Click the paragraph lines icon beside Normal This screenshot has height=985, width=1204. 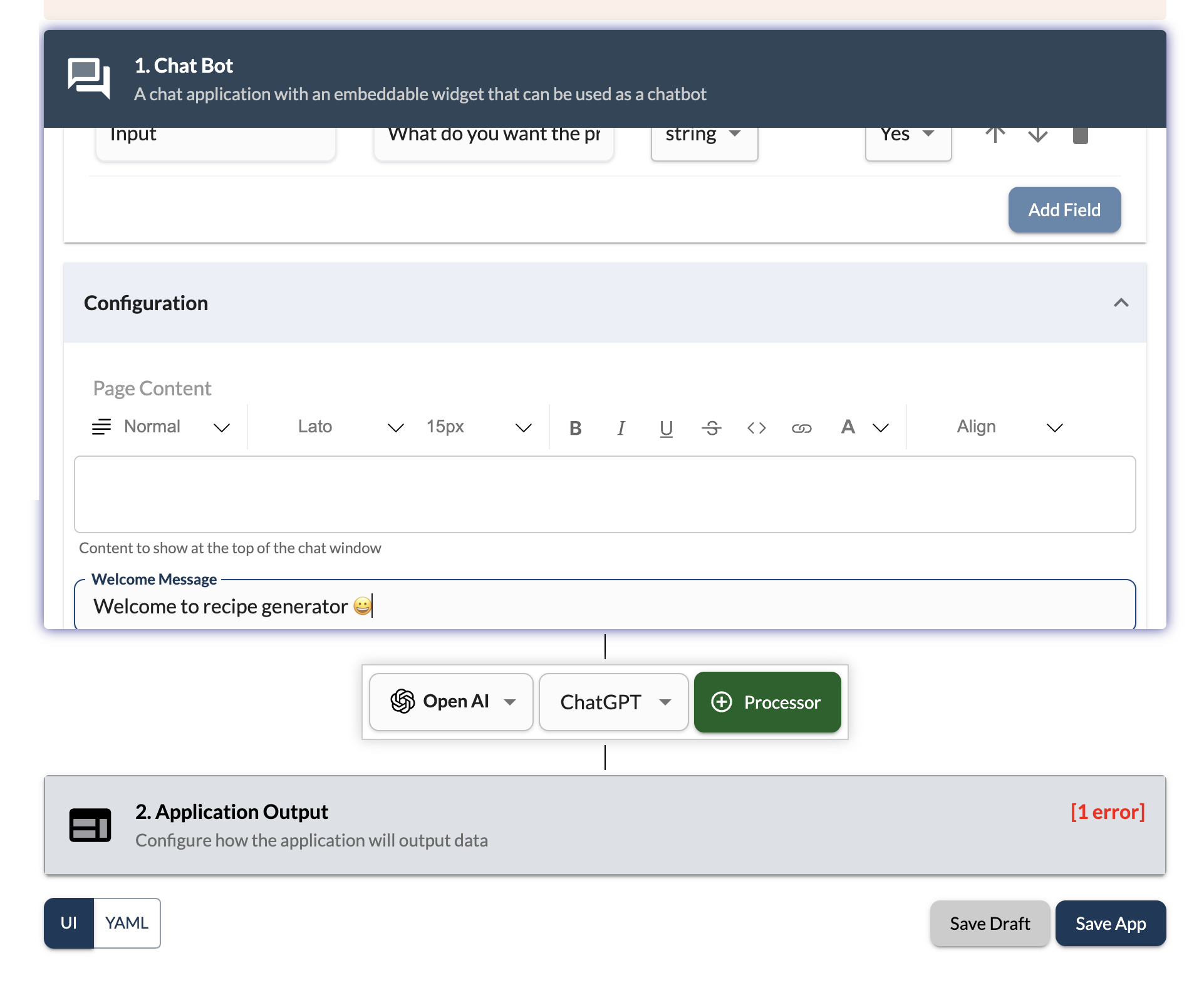101,427
